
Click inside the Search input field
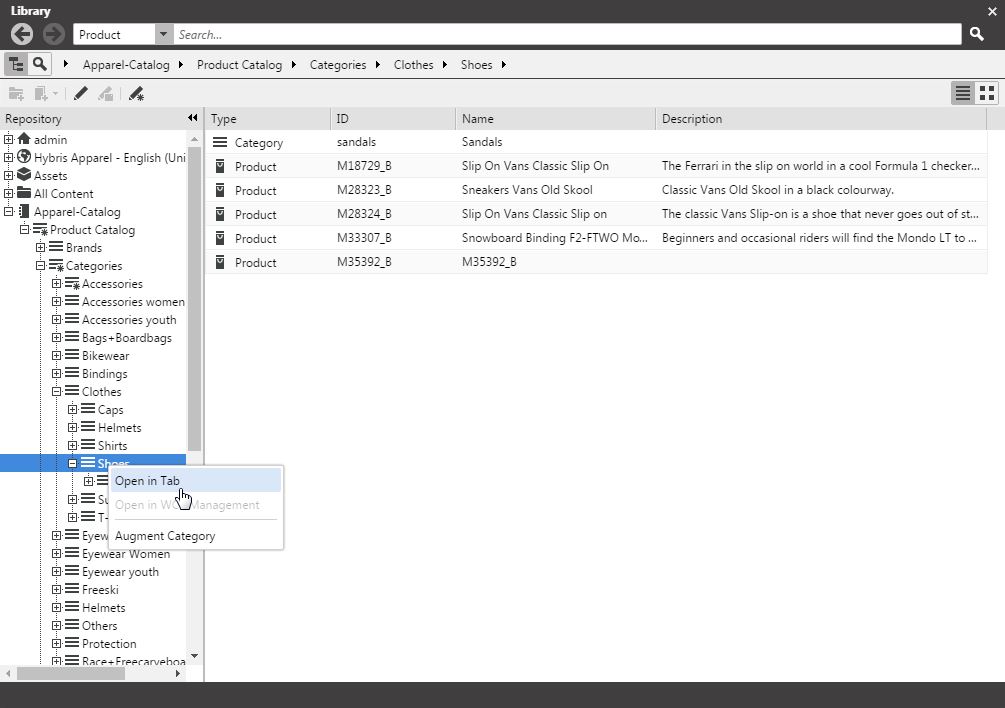[500, 34]
